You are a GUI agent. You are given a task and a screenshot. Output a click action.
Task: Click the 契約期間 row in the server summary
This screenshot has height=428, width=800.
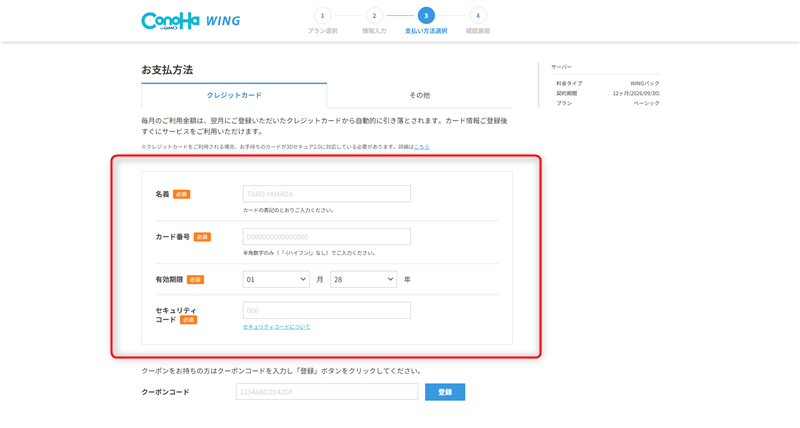pyautogui.click(x=607, y=93)
